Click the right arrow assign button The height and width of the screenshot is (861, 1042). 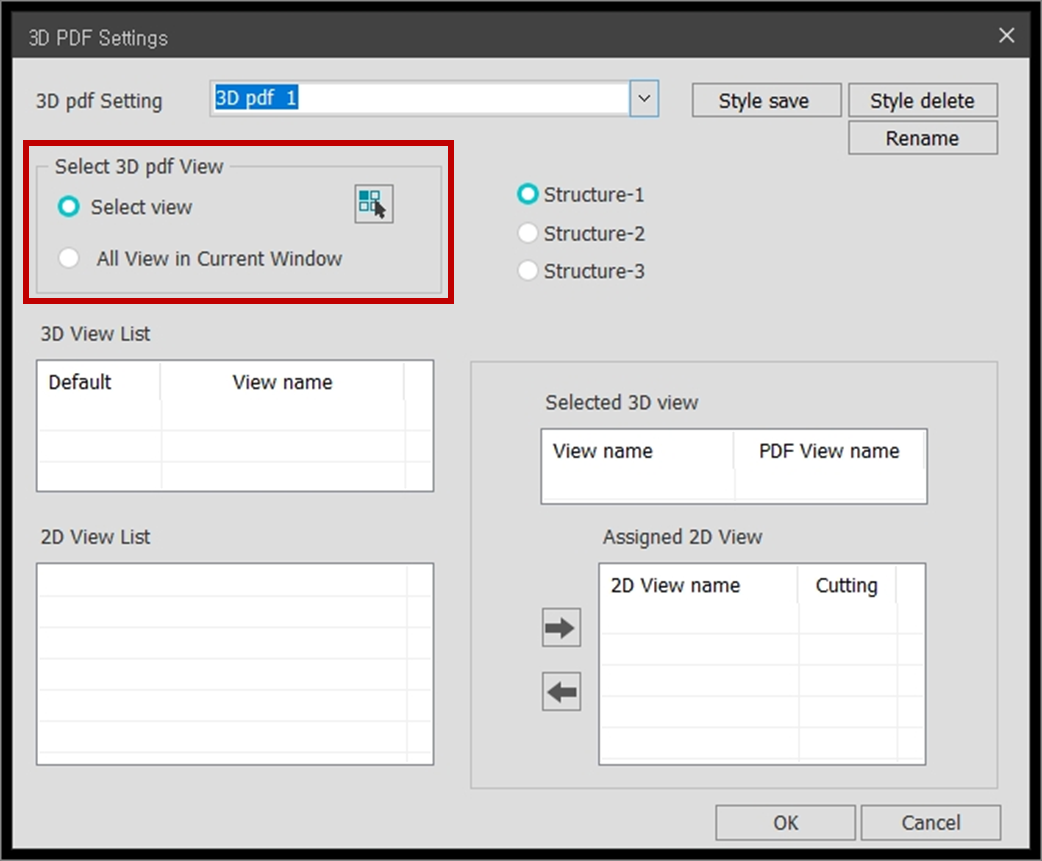[x=561, y=627]
